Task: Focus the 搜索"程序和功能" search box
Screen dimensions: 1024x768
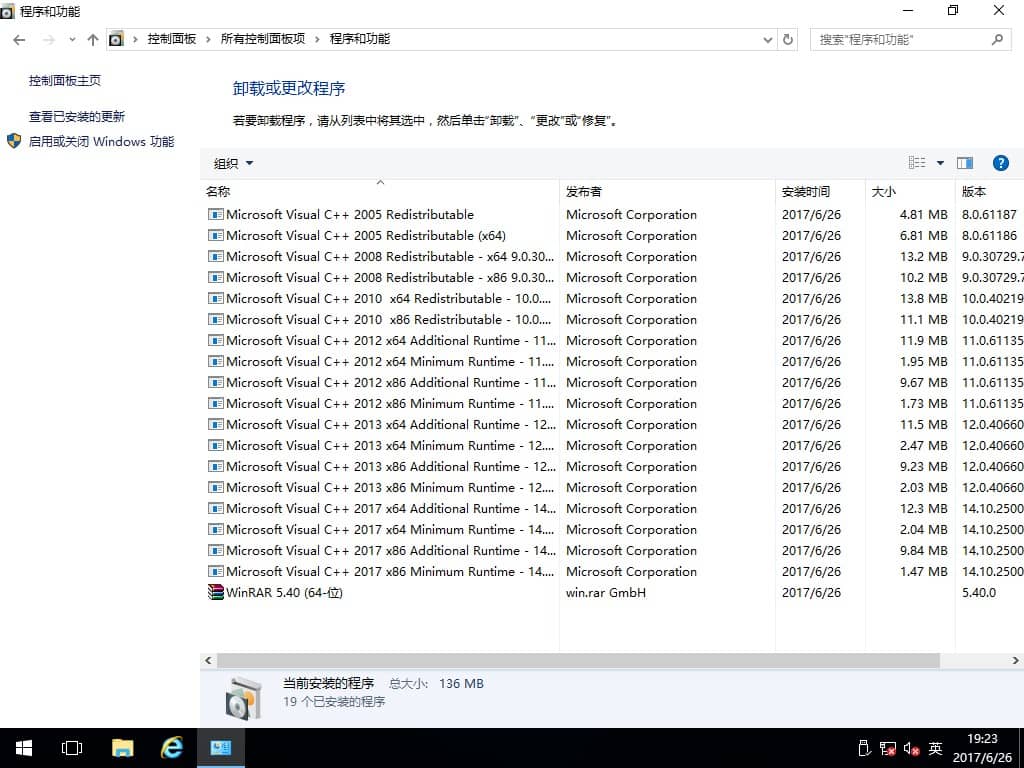Action: [x=910, y=40]
